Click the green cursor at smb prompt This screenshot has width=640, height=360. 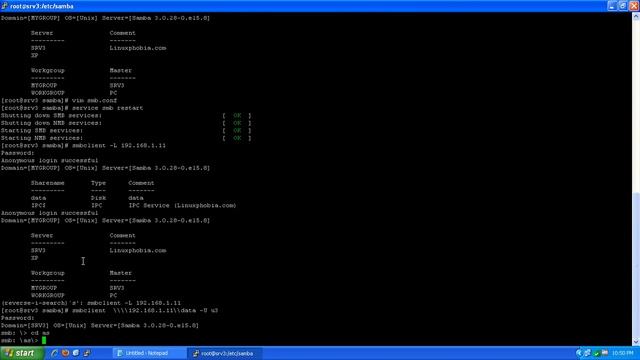[44, 340]
